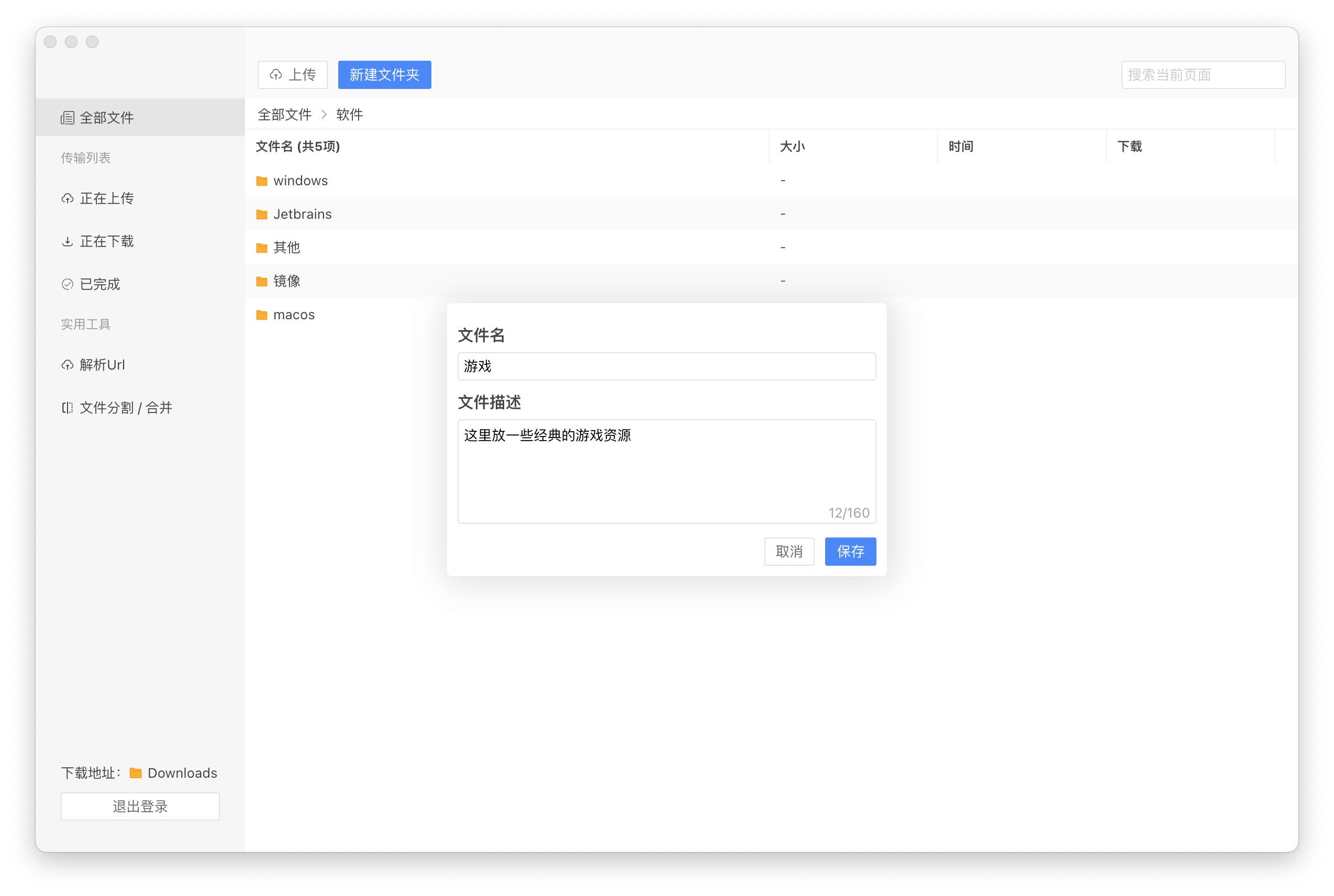Viewport: 1334px width, 896px height.
Task: Open the windows folder
Action: pos(300,180)
